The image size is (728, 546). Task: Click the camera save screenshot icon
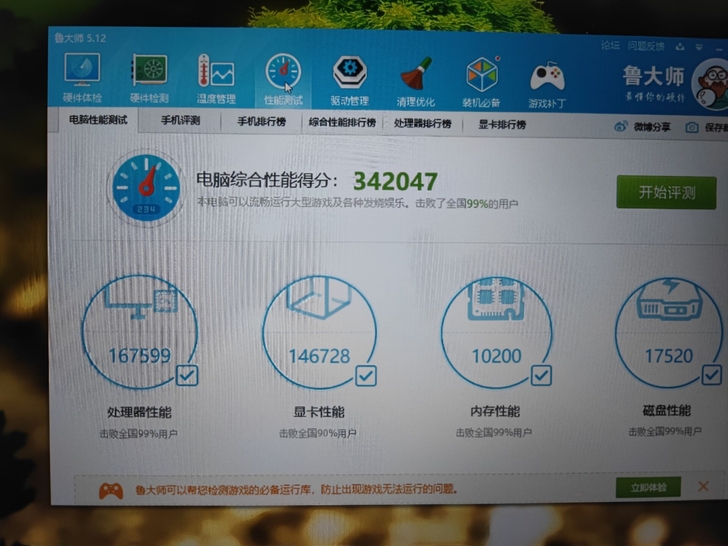click(692, 127)
